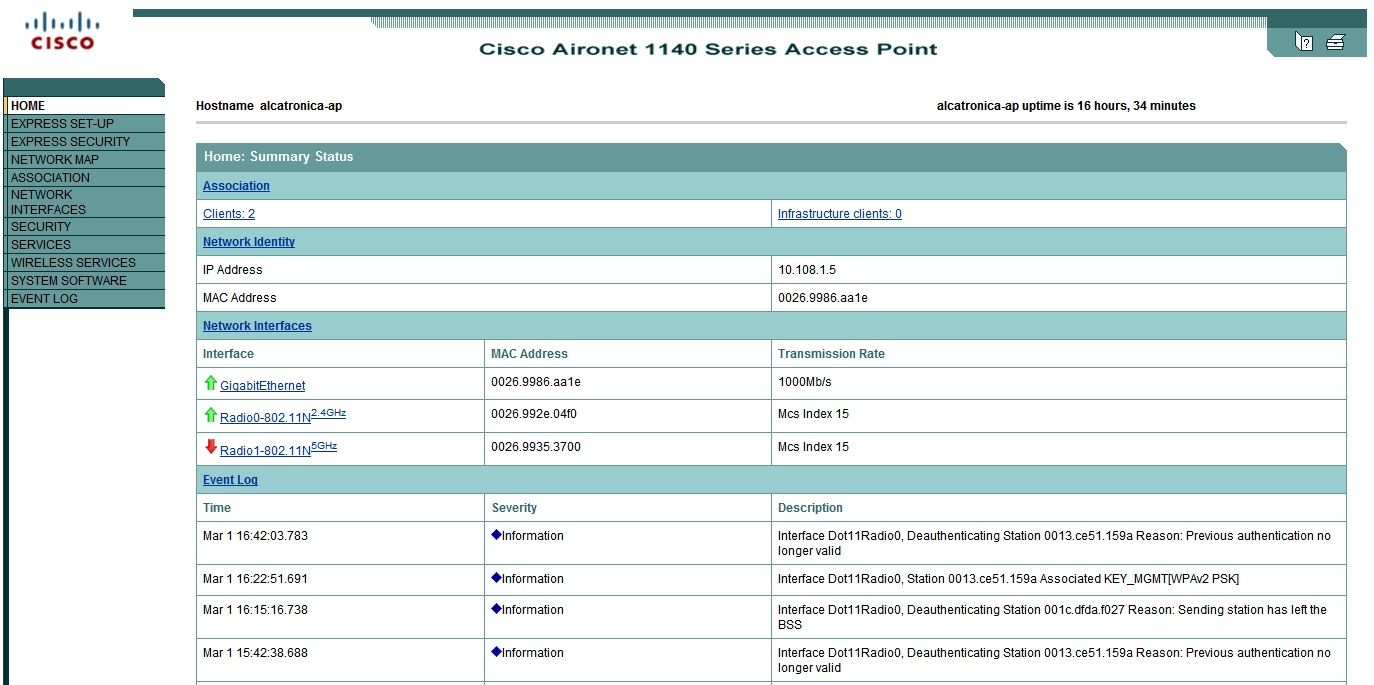Click the Network Identity section heading link
The height and width of the screenshot is (685, 1374).
[248, 242]
